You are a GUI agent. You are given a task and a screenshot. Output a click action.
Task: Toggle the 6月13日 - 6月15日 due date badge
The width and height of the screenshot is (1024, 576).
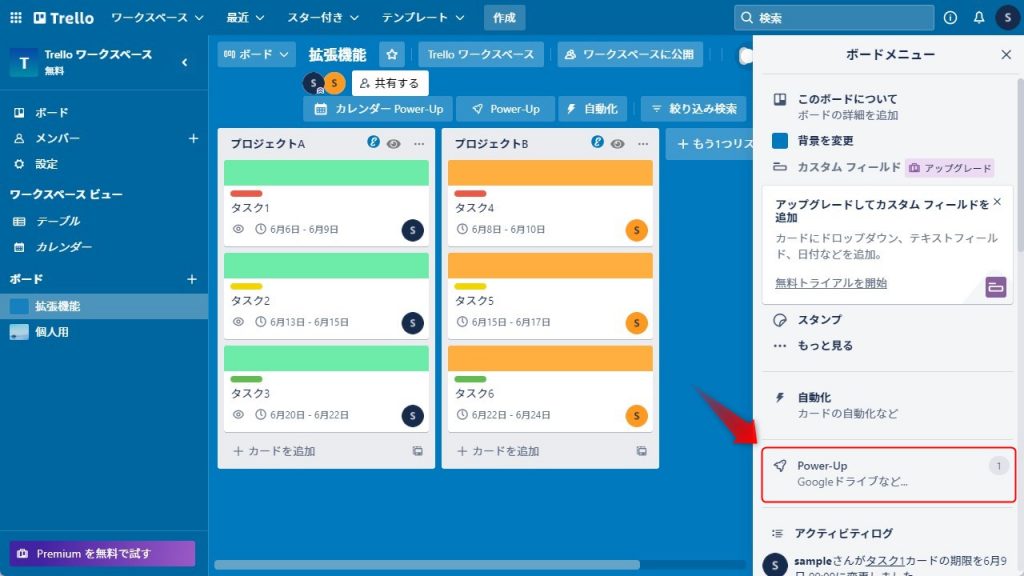302,322
